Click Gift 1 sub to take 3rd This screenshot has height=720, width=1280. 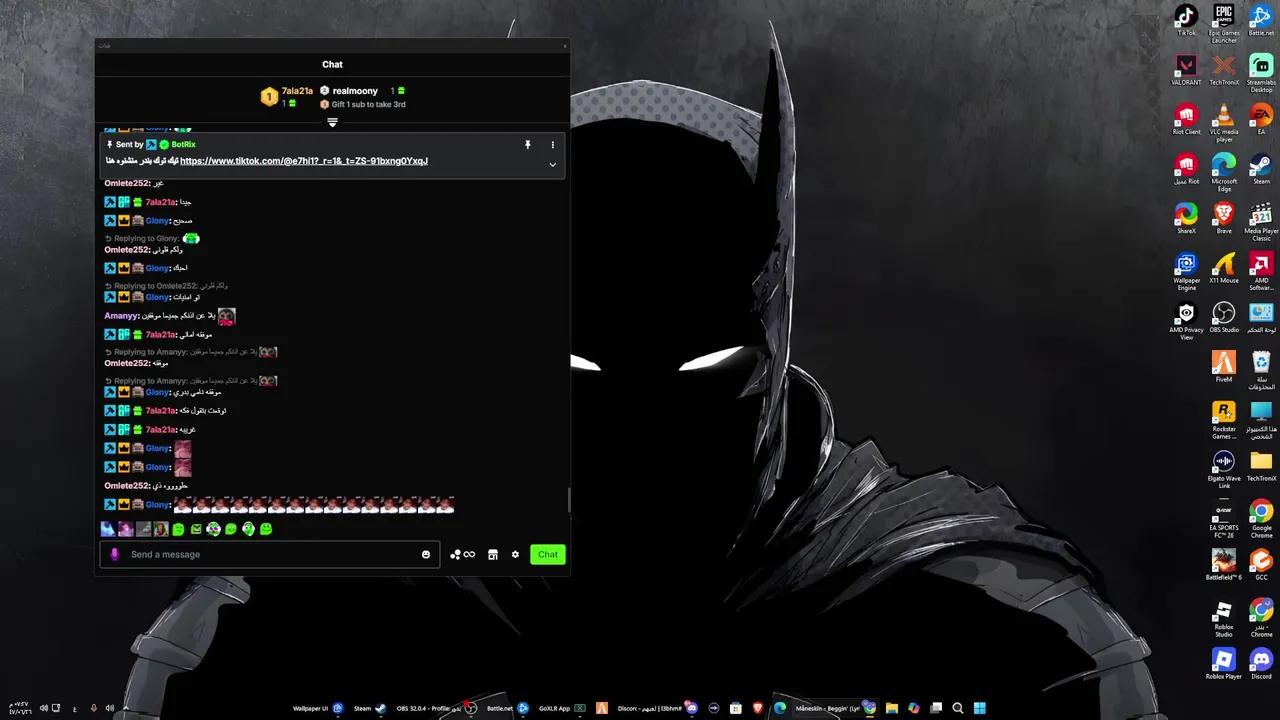point(368,104)
